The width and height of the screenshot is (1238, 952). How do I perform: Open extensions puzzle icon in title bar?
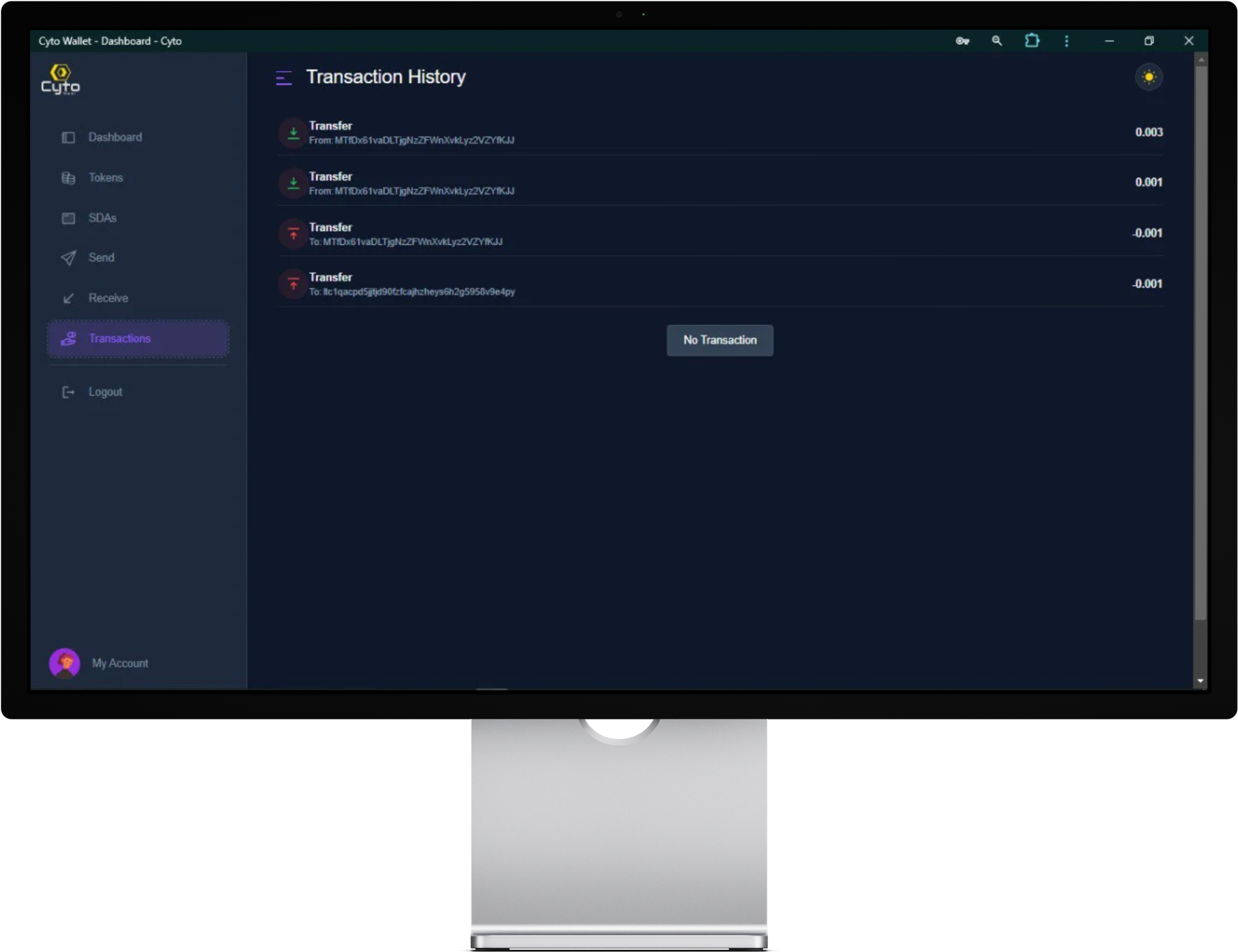tap(1032, 41)
